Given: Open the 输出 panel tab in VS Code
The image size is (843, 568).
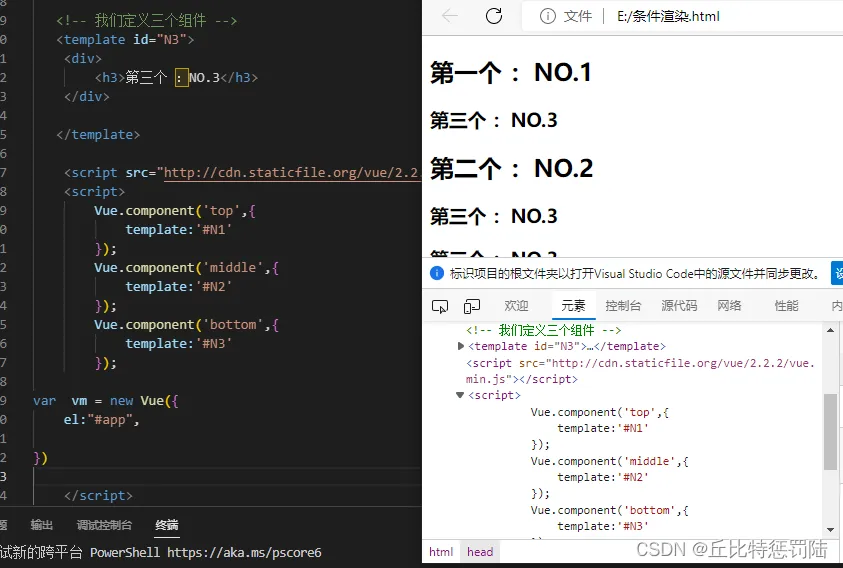Looking at the screenshot, I should pyautogui.click(x=41, y=525).
